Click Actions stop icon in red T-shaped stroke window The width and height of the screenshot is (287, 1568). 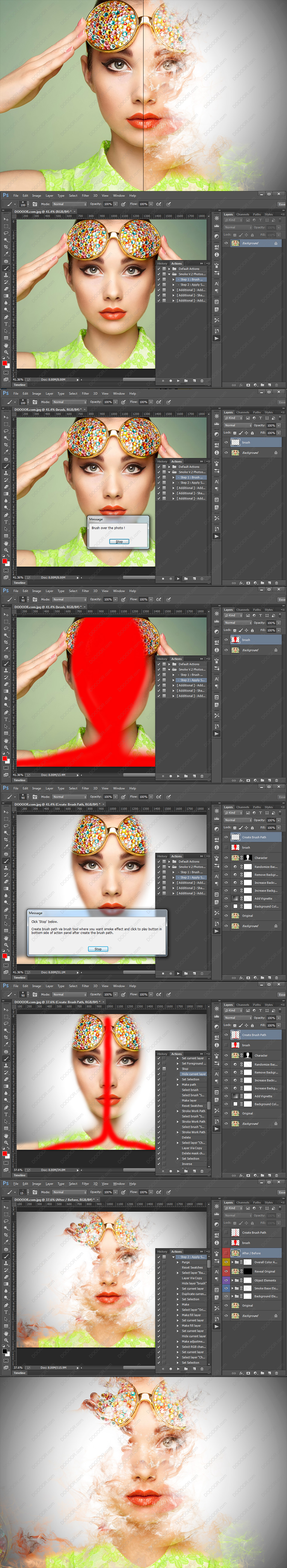coord(163,1172)
